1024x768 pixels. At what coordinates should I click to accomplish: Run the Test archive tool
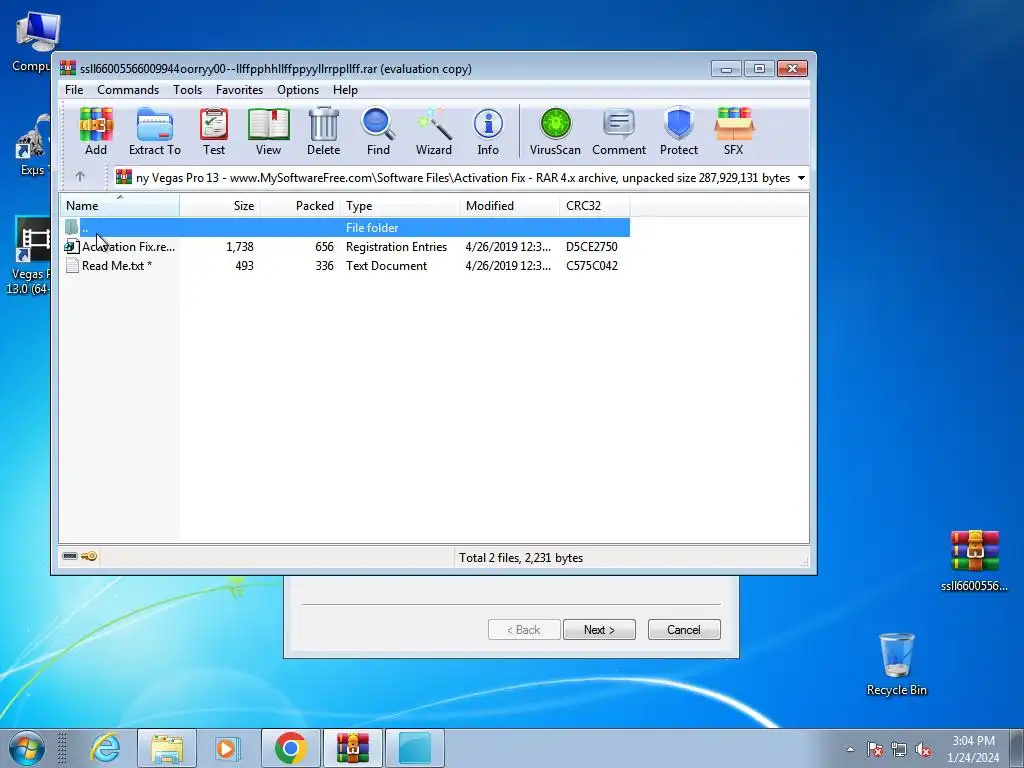(x=214, y=131)
